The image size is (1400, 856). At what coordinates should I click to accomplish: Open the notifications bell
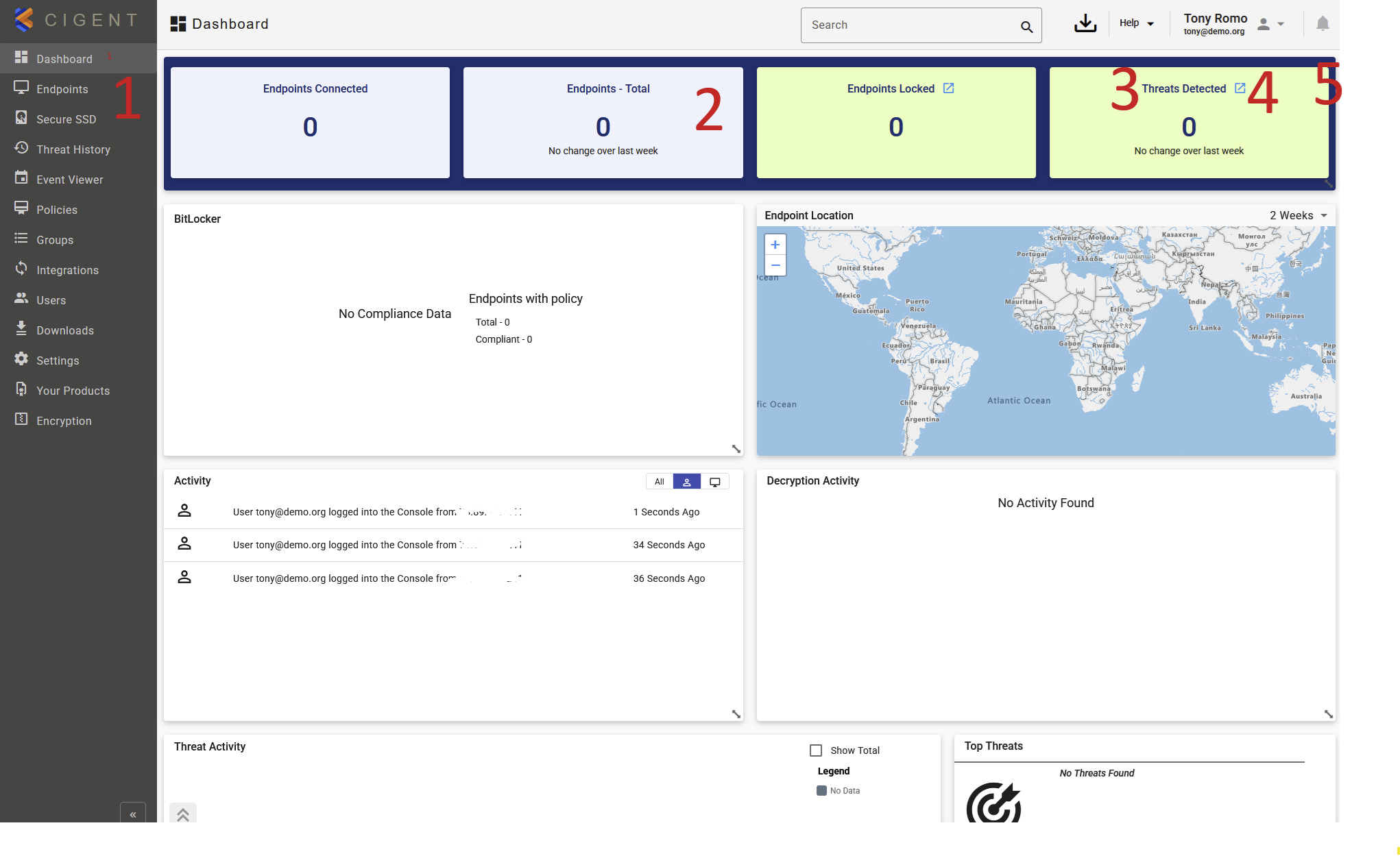click(1323, 24)
